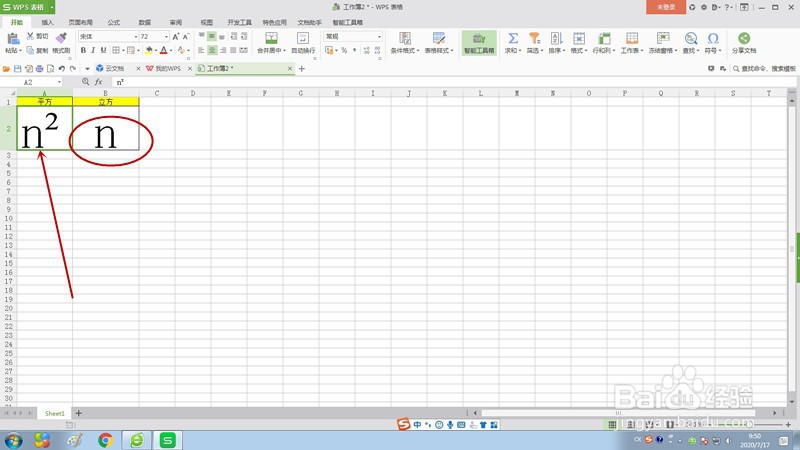Screen dimensions: 800x450
Task: Expand the quick access toolbar customize arrow
Action: (87, 68)
